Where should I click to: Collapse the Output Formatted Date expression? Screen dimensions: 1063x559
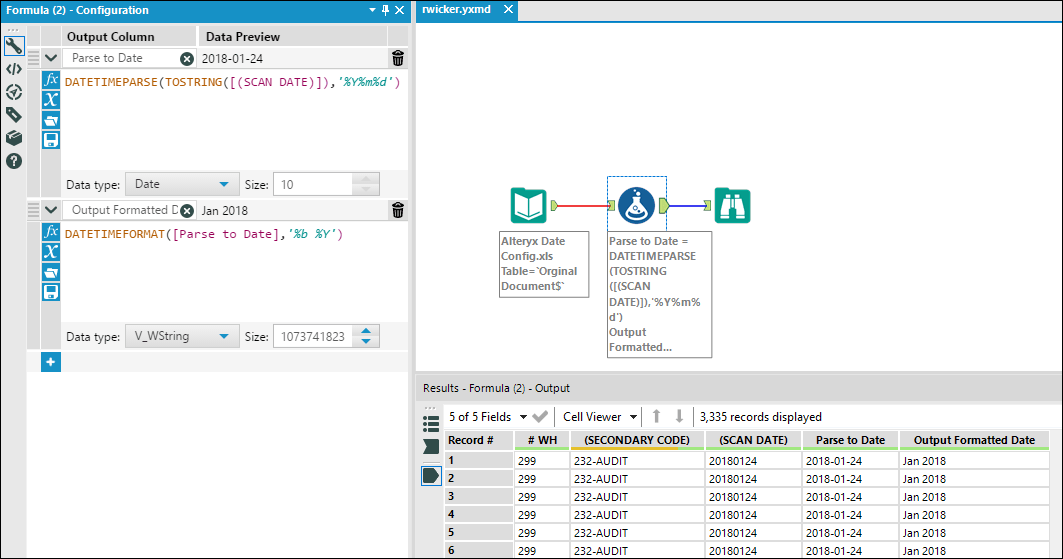[51, 210]
